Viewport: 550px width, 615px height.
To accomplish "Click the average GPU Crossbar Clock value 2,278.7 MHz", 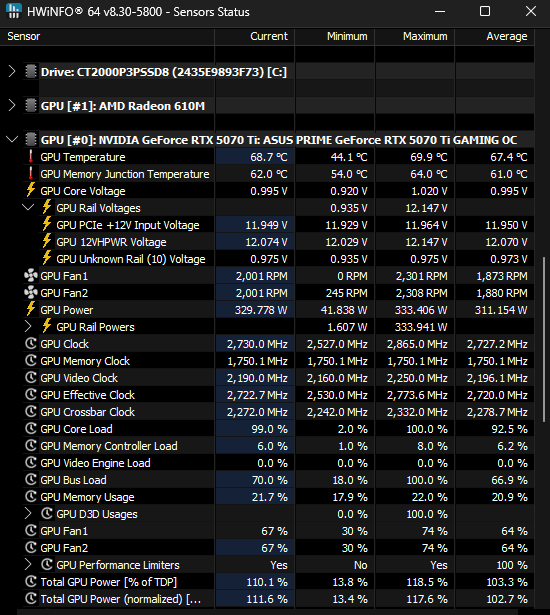I will tap(497, 412).
